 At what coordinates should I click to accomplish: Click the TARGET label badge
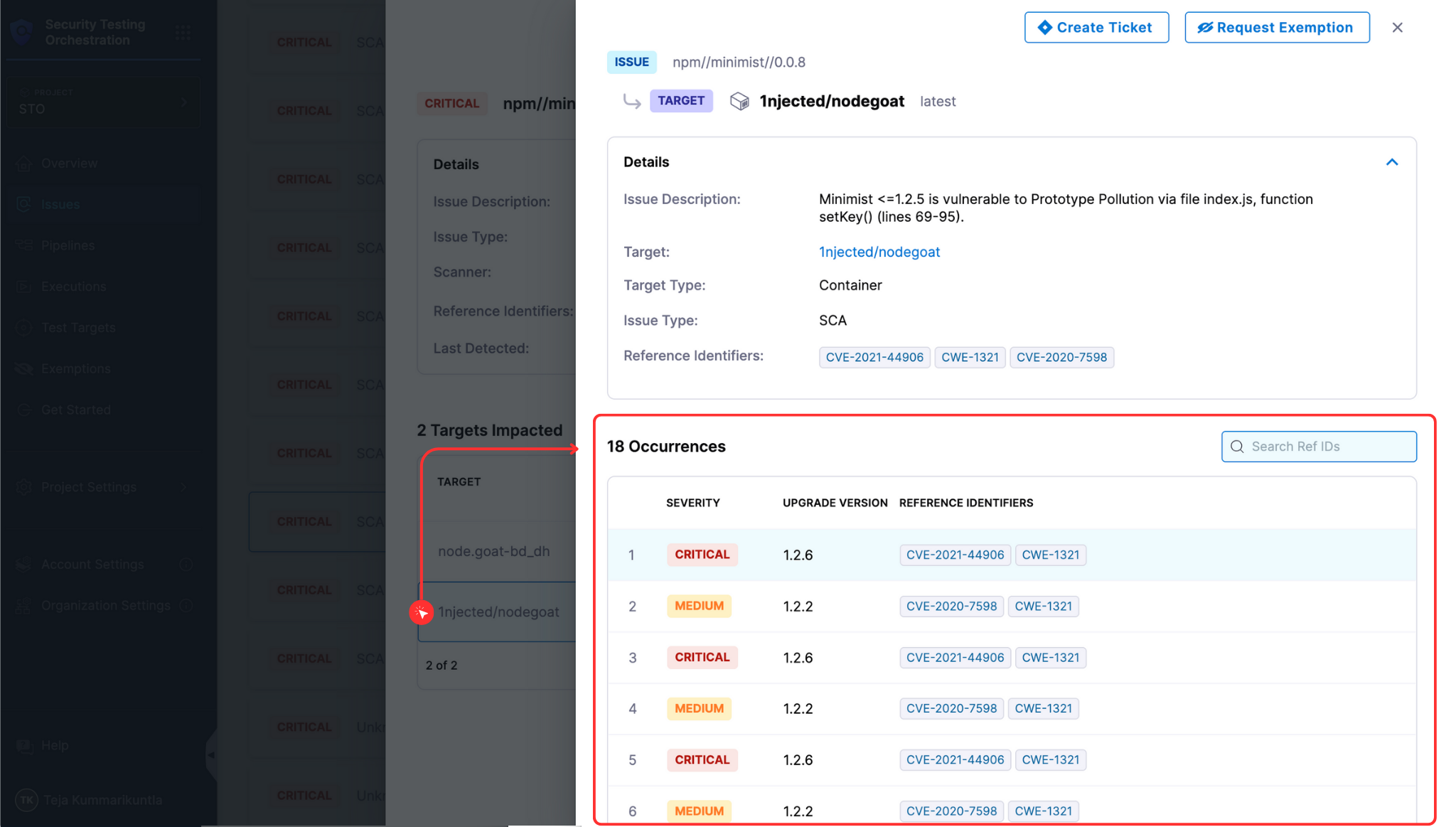pos(680,101)
